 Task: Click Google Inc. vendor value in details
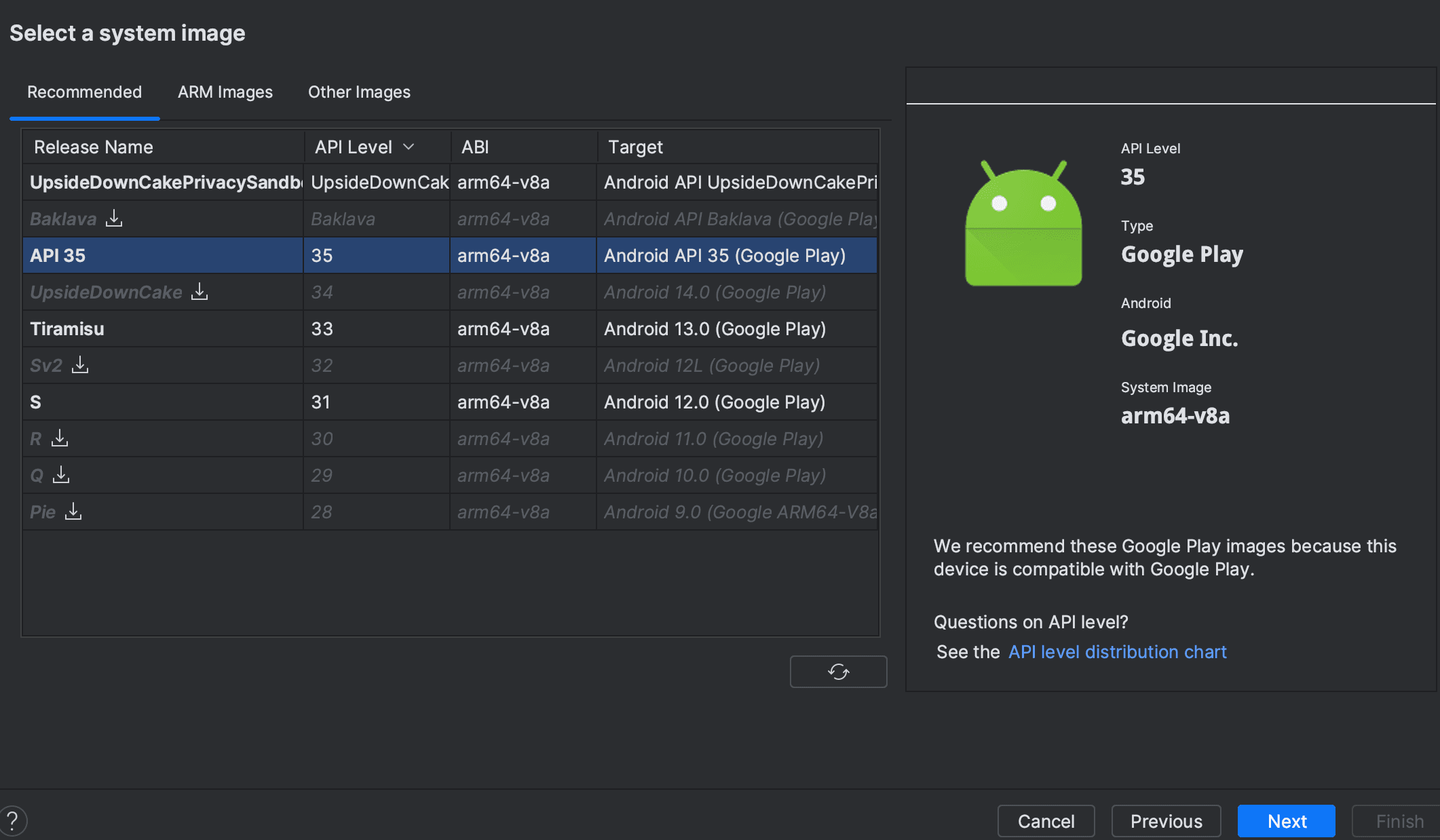point(1179,338)
